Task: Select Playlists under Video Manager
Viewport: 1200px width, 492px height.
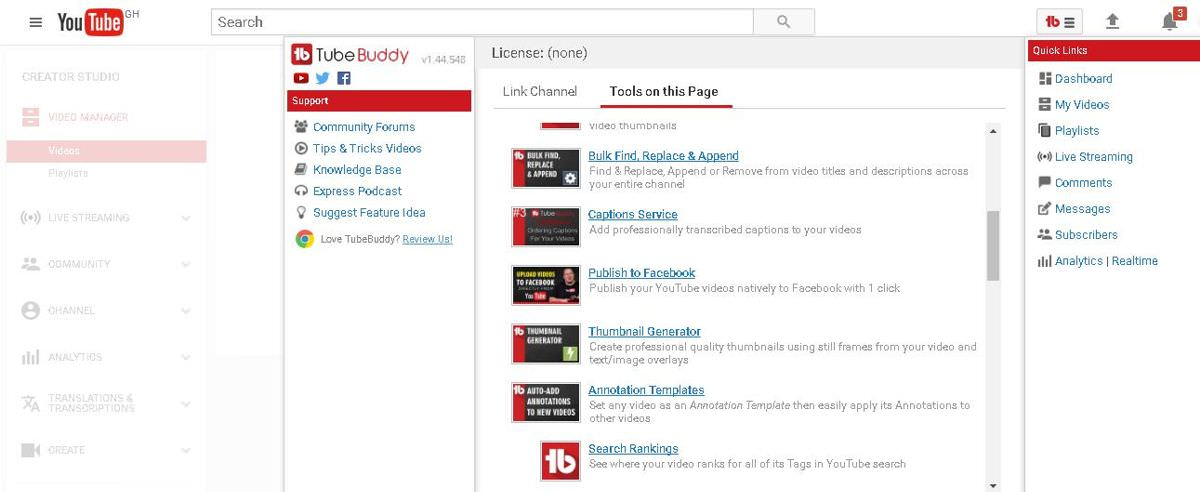Action: point(68,173)
